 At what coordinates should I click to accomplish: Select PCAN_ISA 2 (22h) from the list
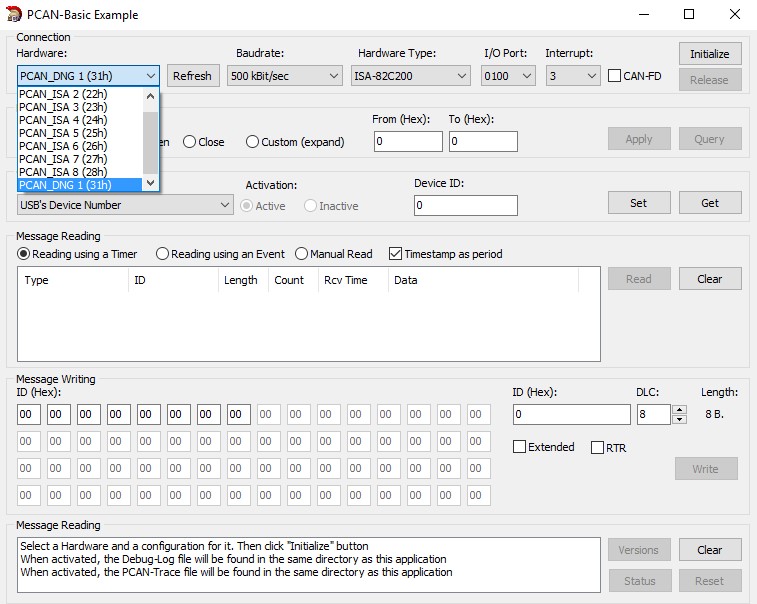[80, 94]
